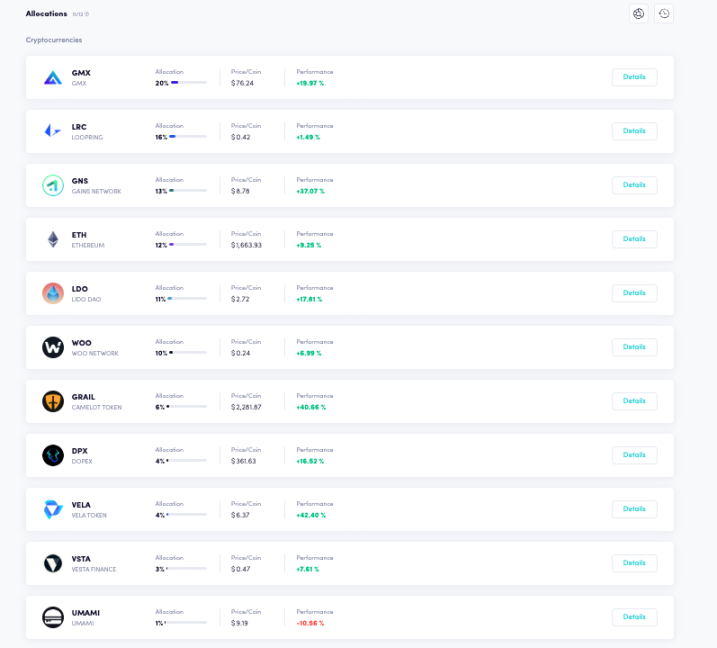This screenshot has width=717, height=648.
Task: Click the Allocations heading
Action: click(x=46, y=14)
